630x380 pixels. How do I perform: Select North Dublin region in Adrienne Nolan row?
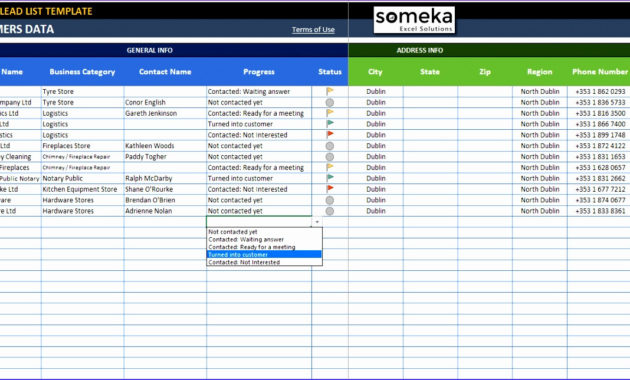540,211
